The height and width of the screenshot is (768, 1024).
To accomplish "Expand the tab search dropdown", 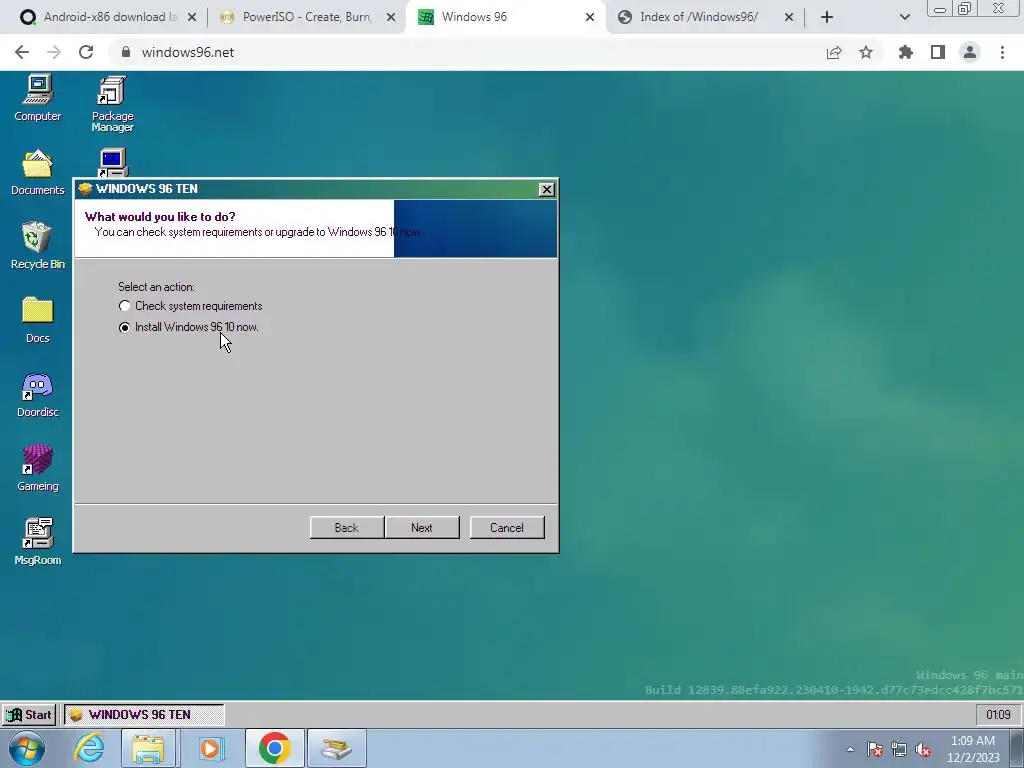I will point(904,18).
